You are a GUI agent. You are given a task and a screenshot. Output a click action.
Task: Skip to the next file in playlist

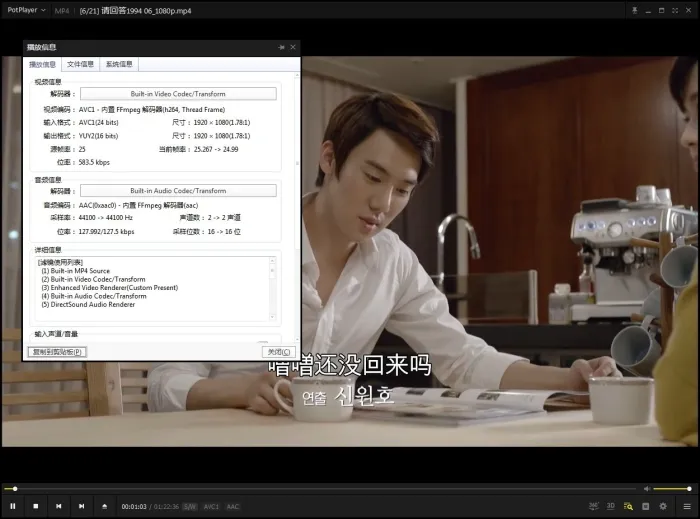(x=81, y=506)
